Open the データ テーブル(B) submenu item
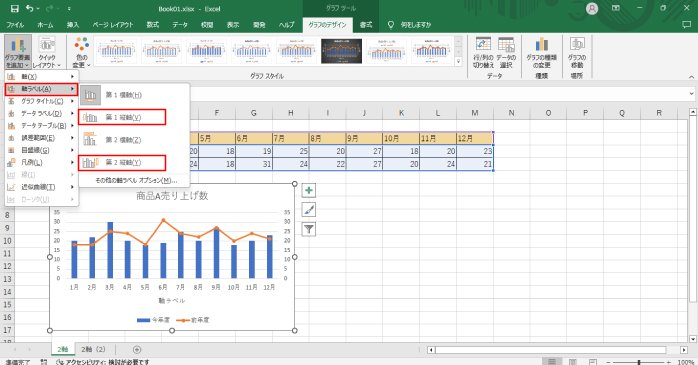 [x=41, y=126]
